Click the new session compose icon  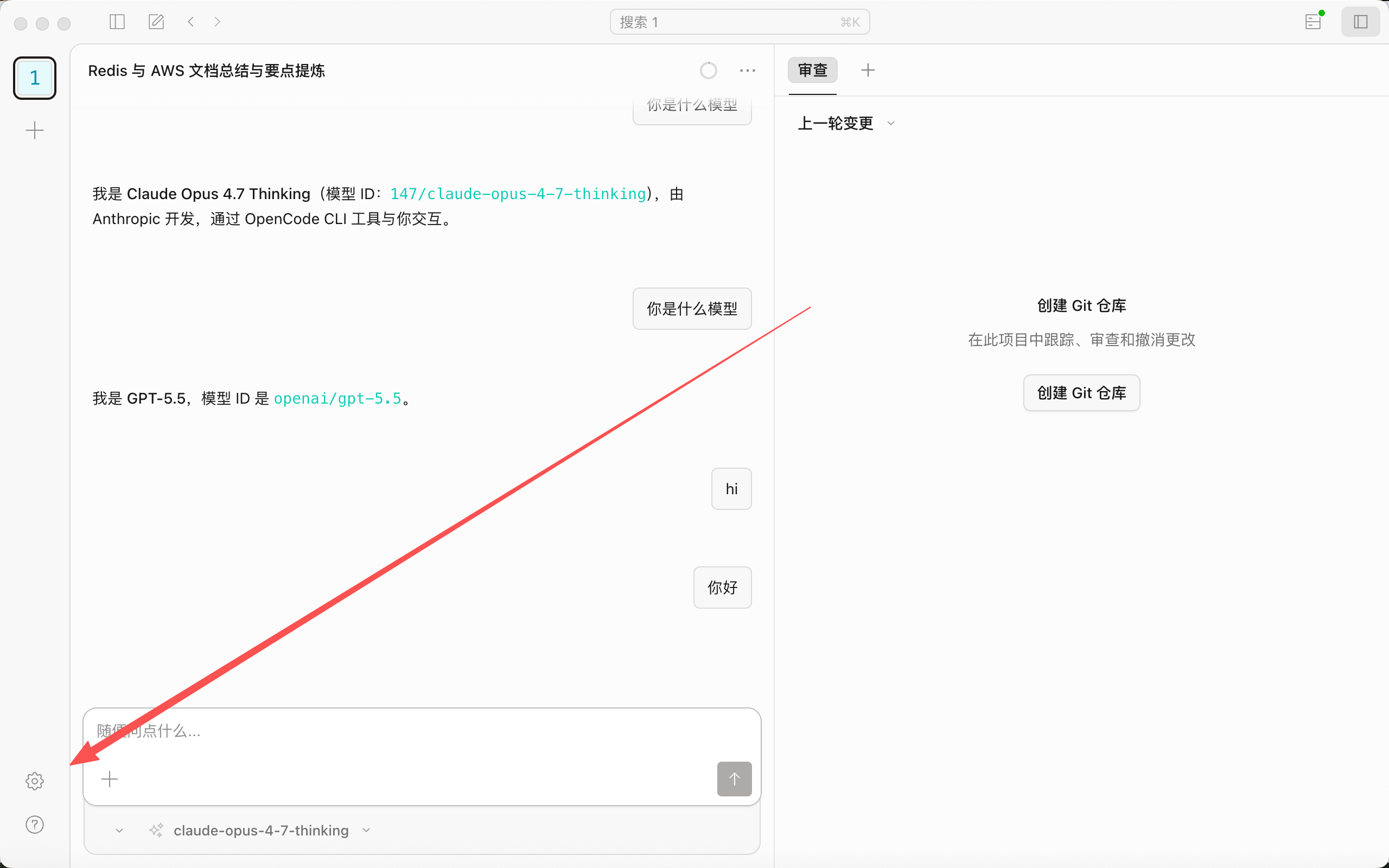pos(156,22)
